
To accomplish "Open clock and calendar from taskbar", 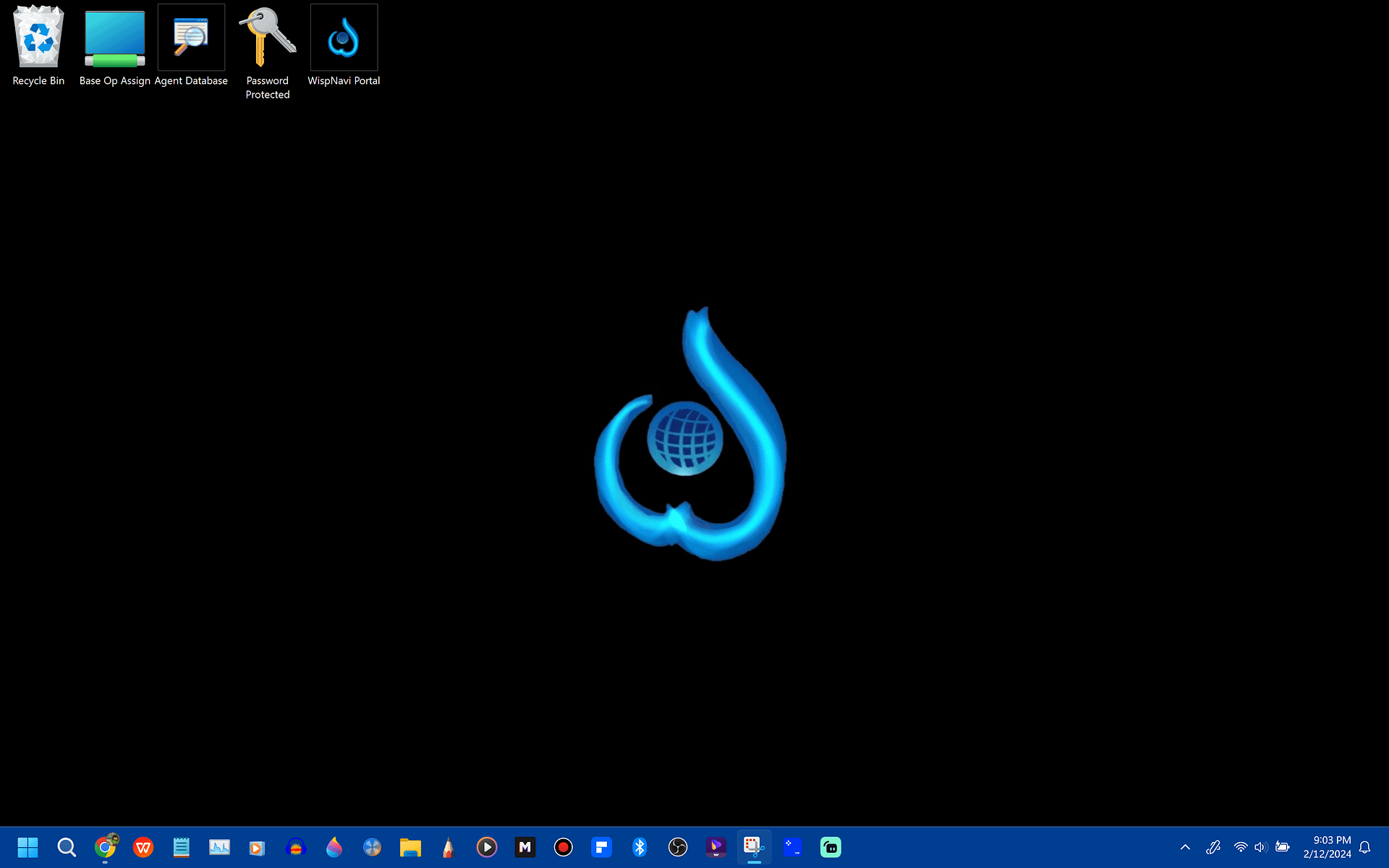I will coord(1331,847).
